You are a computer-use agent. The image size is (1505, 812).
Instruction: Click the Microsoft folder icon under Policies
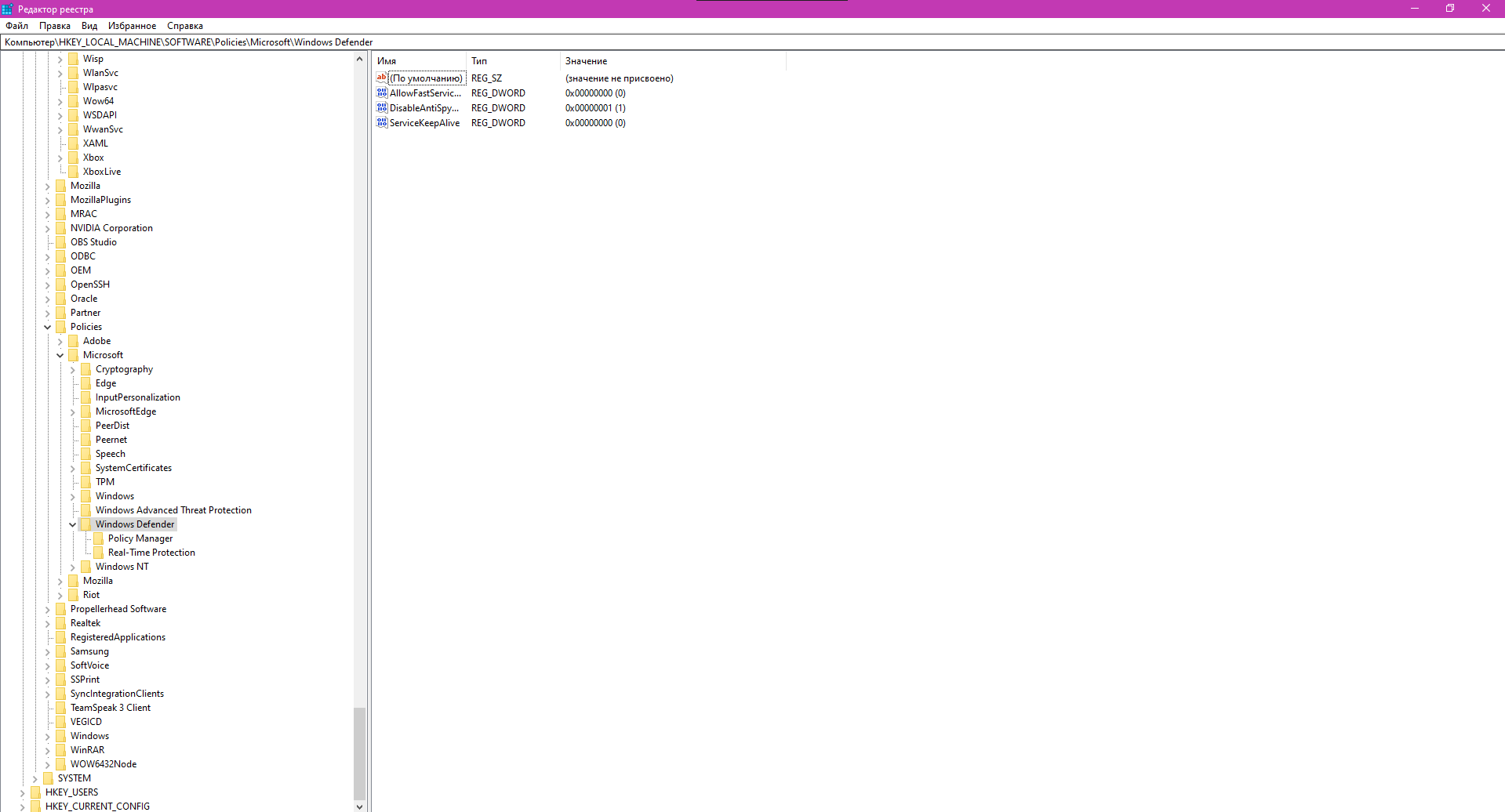coord(74,355)
